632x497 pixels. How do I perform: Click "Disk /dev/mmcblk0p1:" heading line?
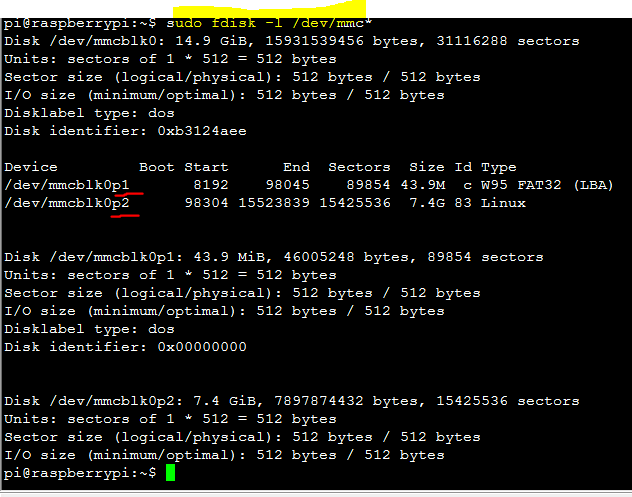tap(94, 257)
